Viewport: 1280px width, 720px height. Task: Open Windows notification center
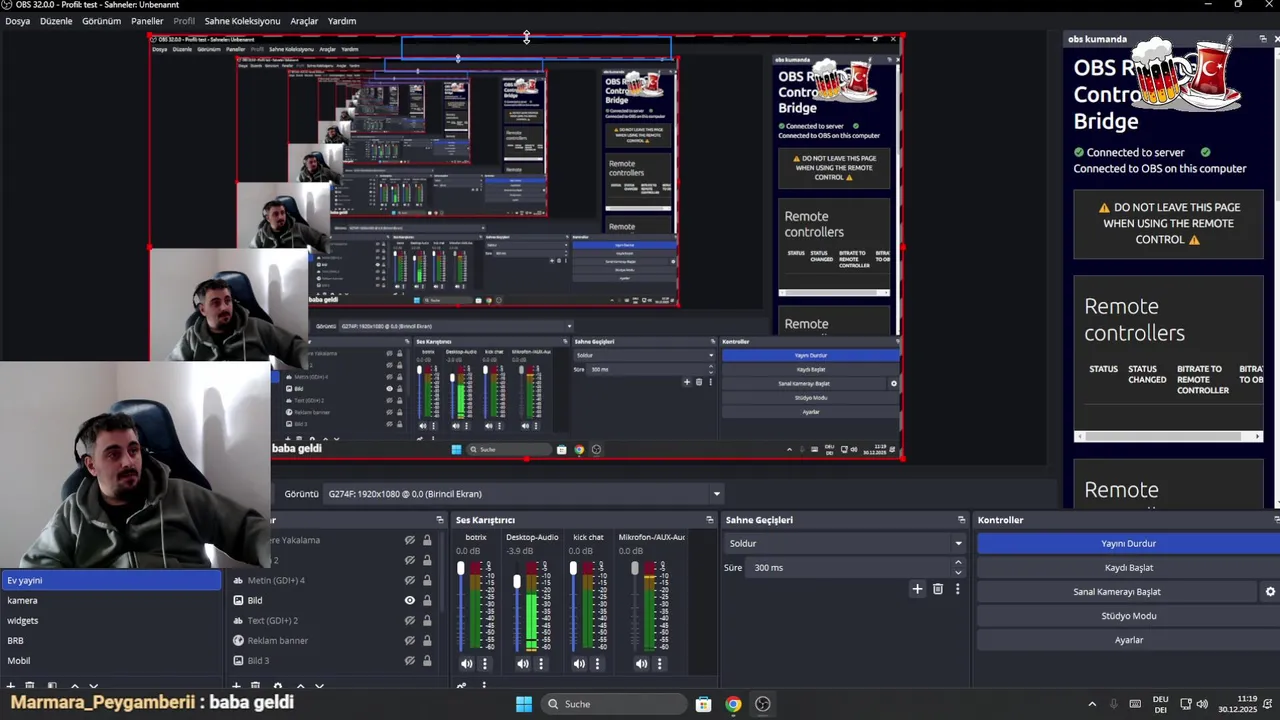[1269, 704]
